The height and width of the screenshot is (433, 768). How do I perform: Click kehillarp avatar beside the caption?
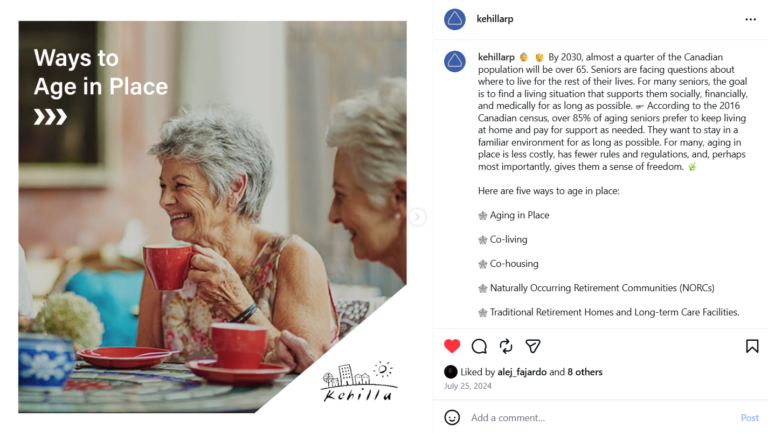coord(455,61)
